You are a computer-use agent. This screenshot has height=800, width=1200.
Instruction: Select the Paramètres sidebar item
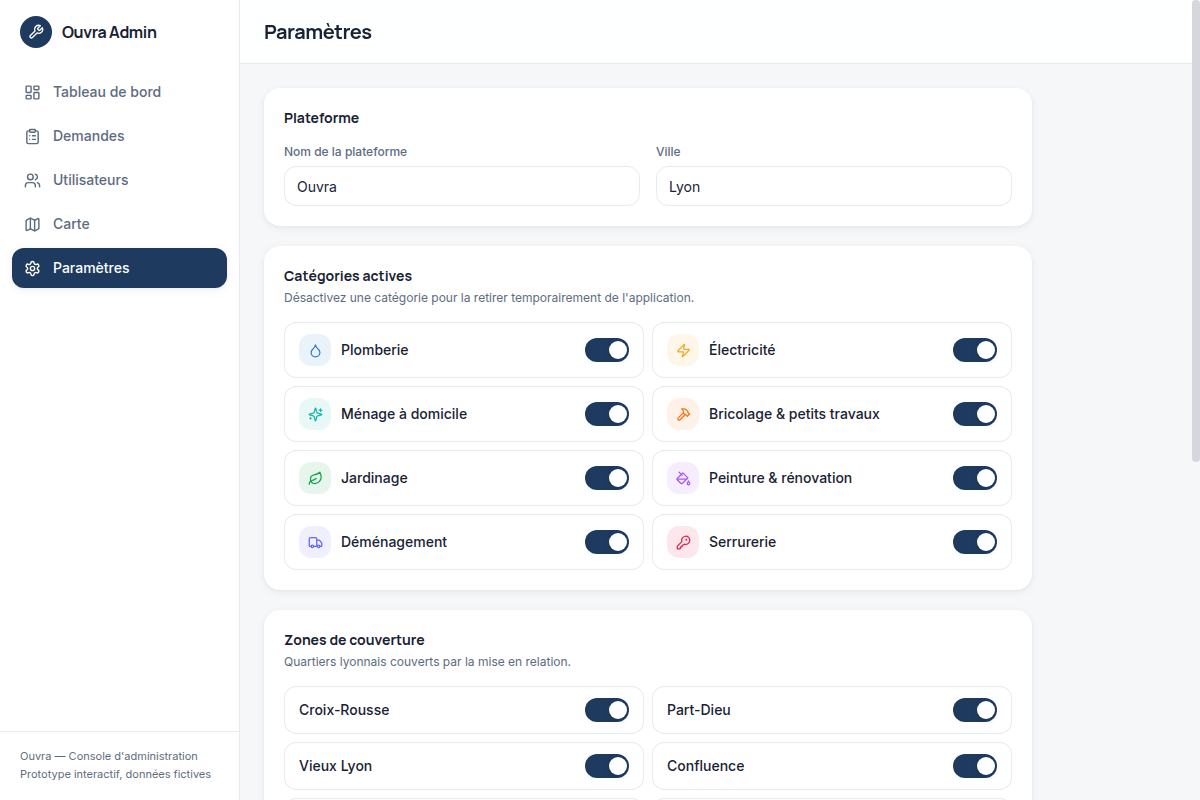119,268
